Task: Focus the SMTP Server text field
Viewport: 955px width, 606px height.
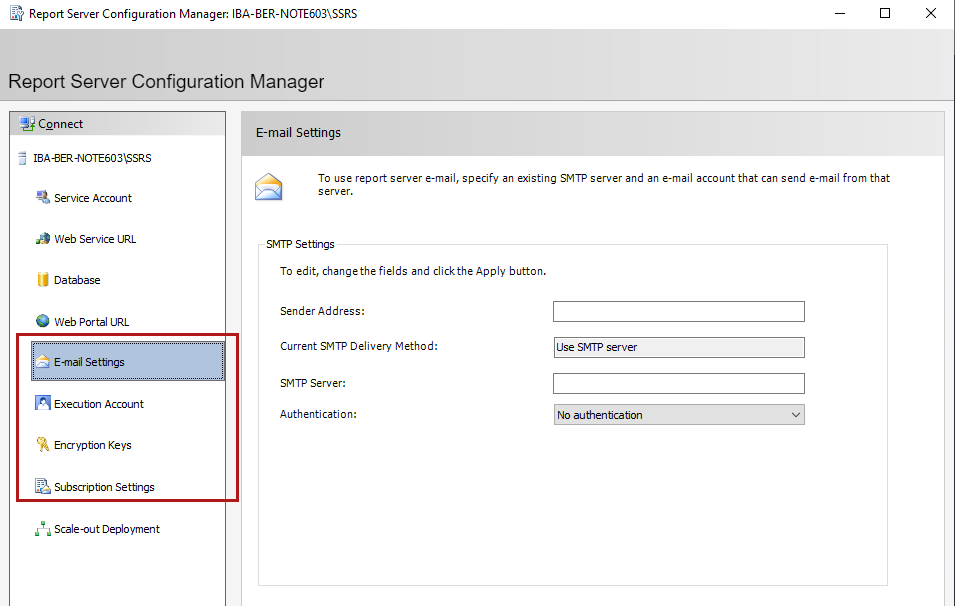Action: (679, 384)
